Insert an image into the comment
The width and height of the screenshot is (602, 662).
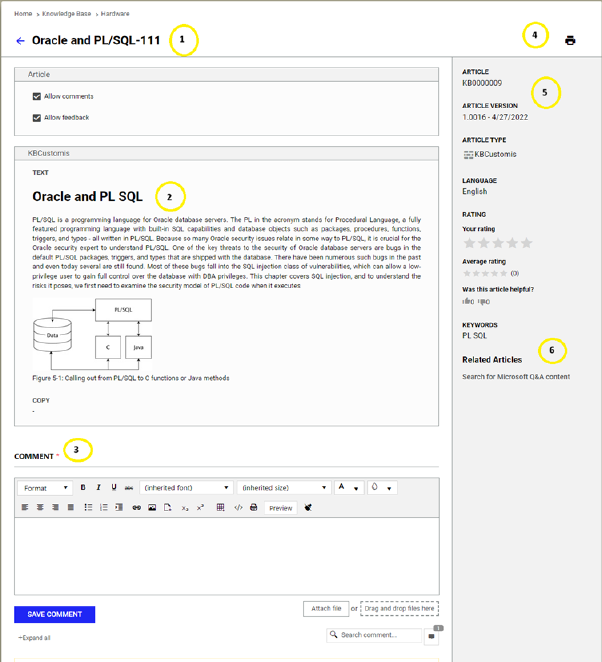coord(153,508)
